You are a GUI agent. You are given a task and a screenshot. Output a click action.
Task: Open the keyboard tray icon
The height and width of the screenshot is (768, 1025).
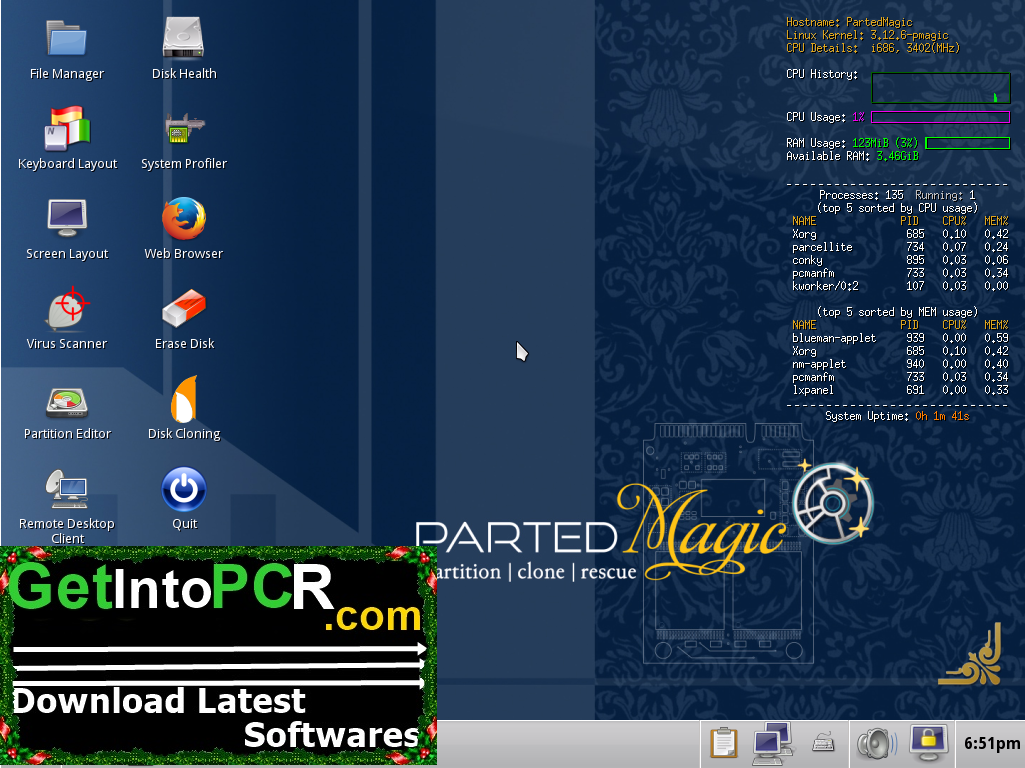[x=823, y=743]
